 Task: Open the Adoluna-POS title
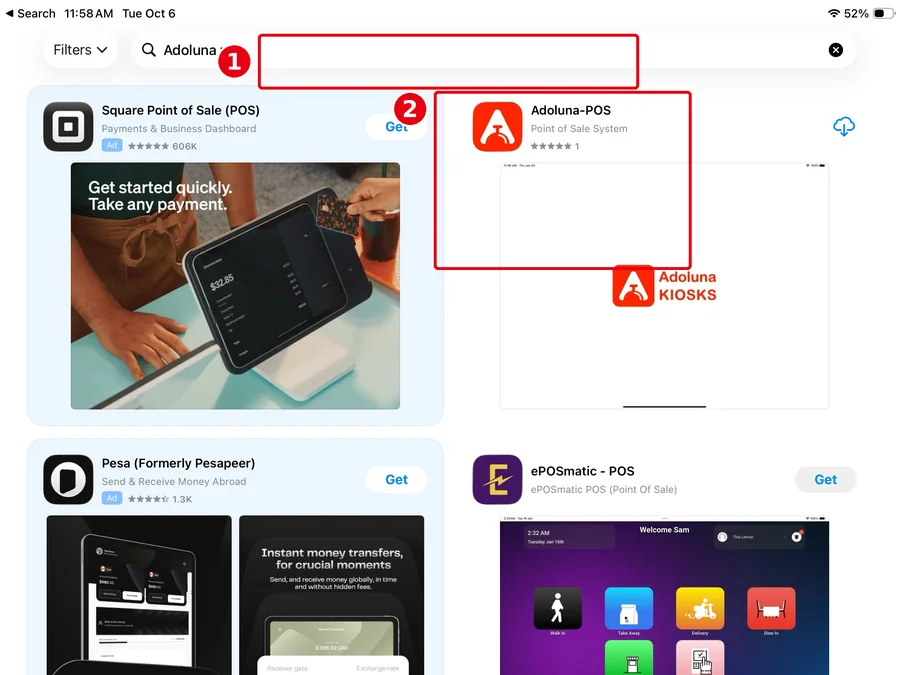tap(571, 110)
